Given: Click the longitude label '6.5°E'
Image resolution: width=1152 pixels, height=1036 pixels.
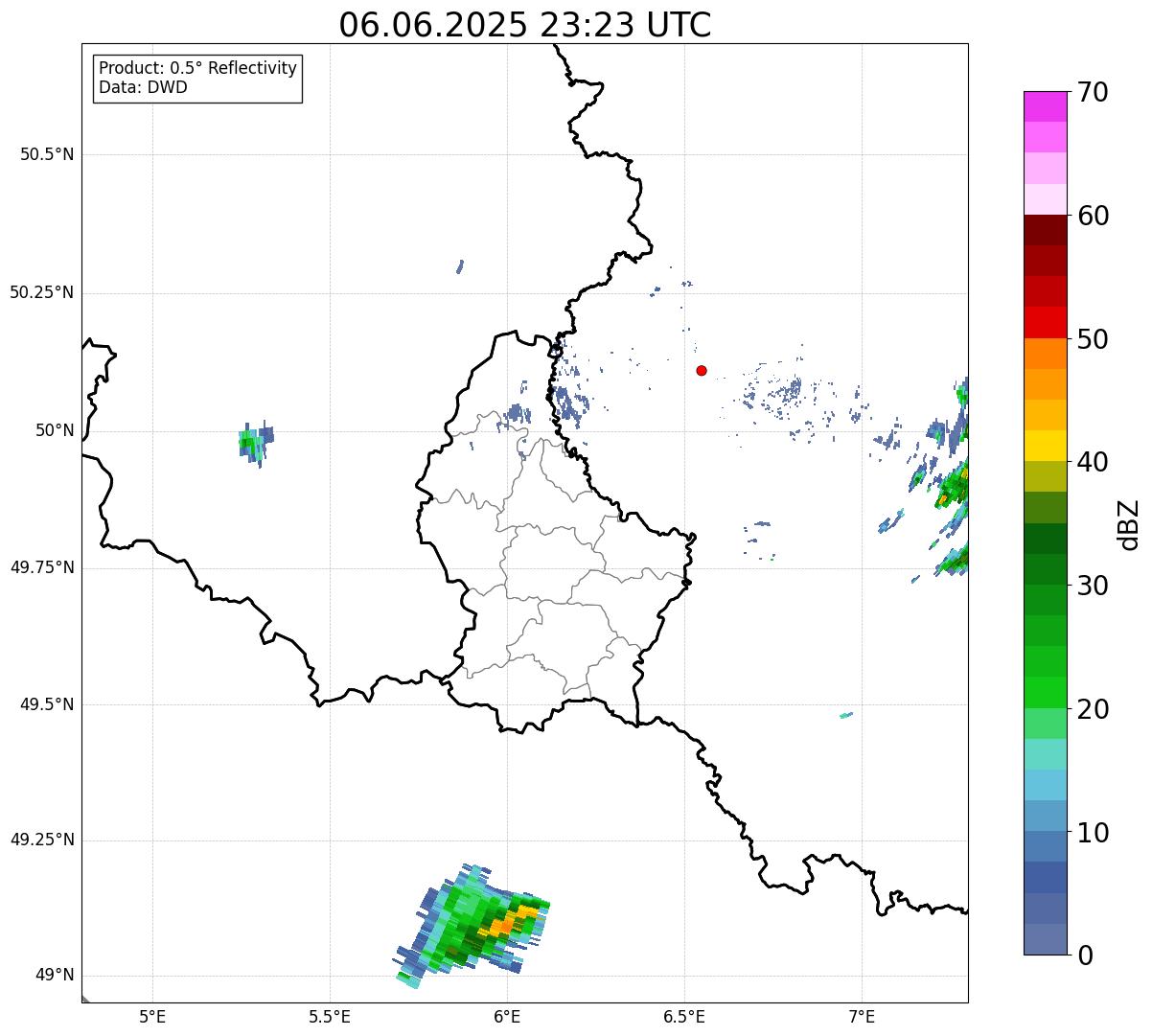Looking at the screenshot, I should pyautogui.click(x=684, y=1017).
